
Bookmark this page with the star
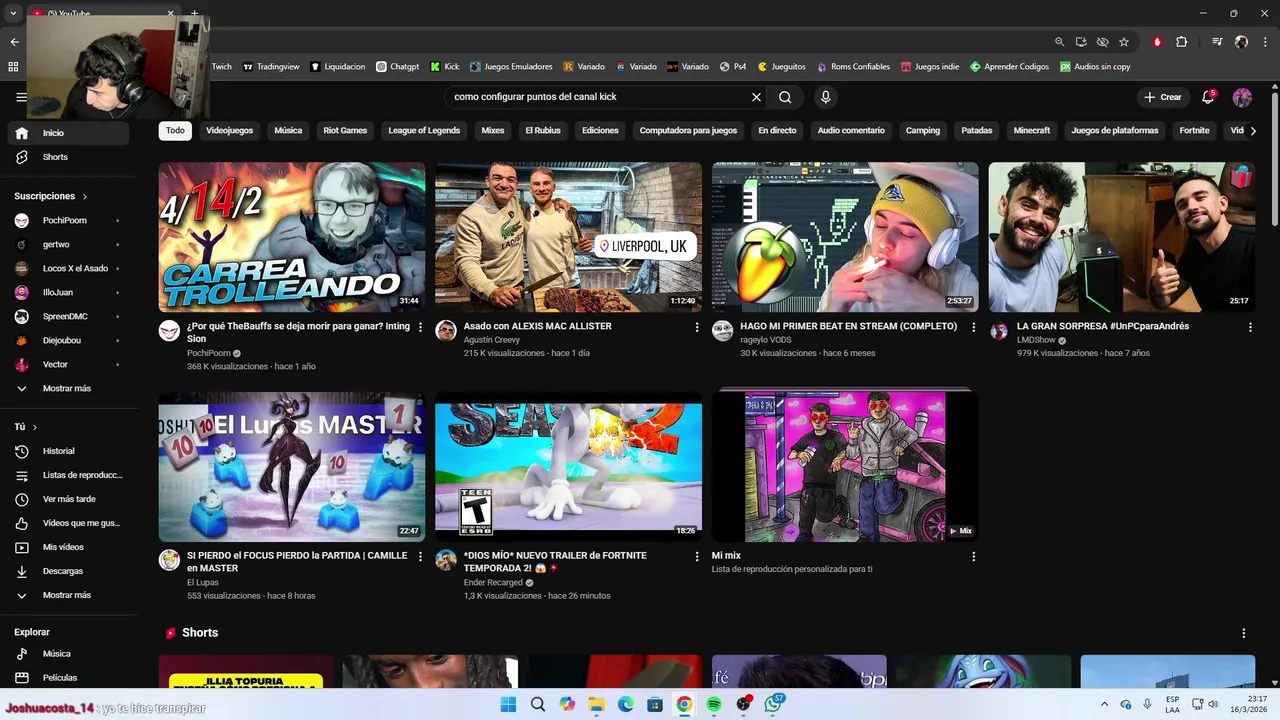point(1124,42)
